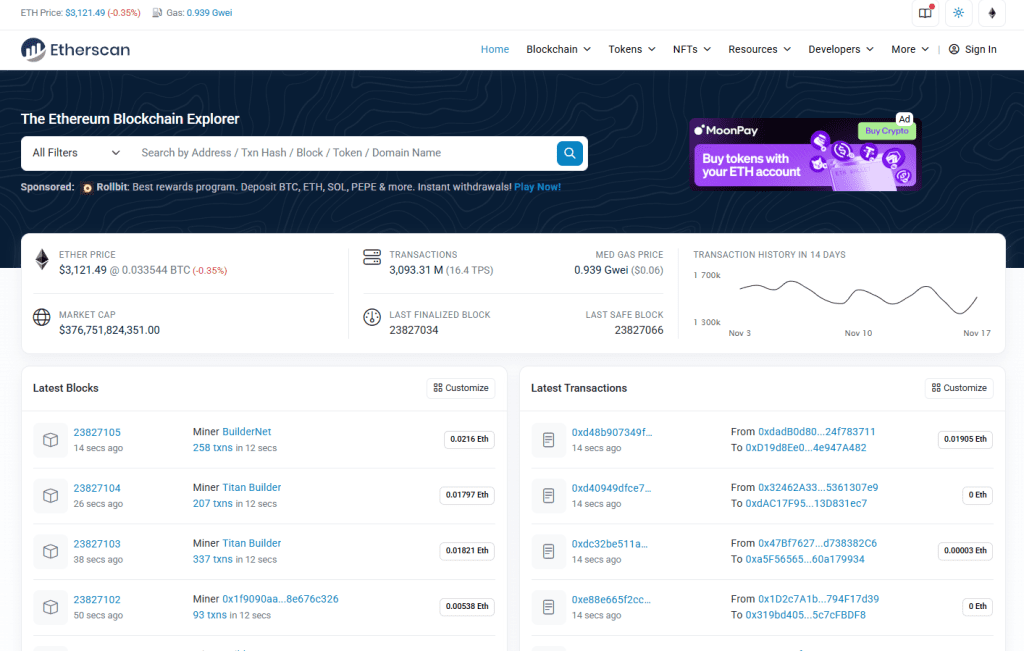Open block 23827104 link
The width and height of the screenshot is (1024, 651).
click(x=97, y=488)
